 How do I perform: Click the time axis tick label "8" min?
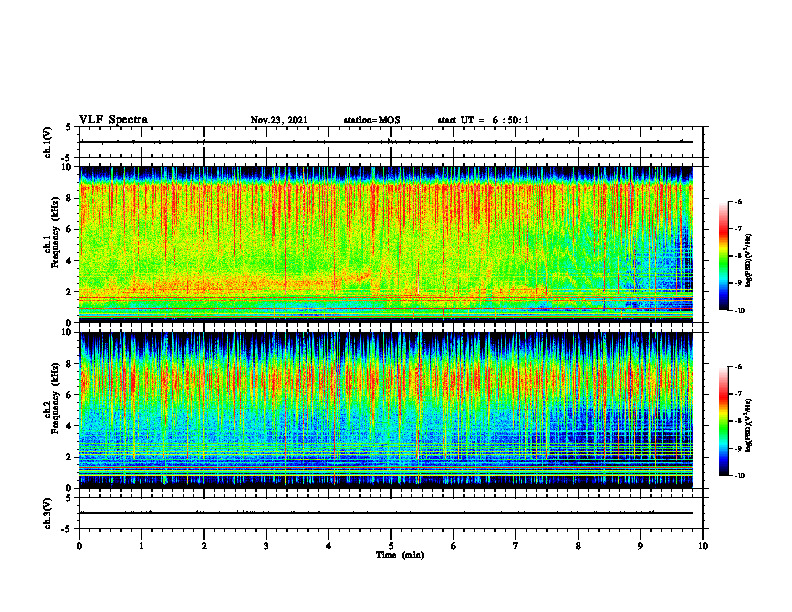[578, 546]
